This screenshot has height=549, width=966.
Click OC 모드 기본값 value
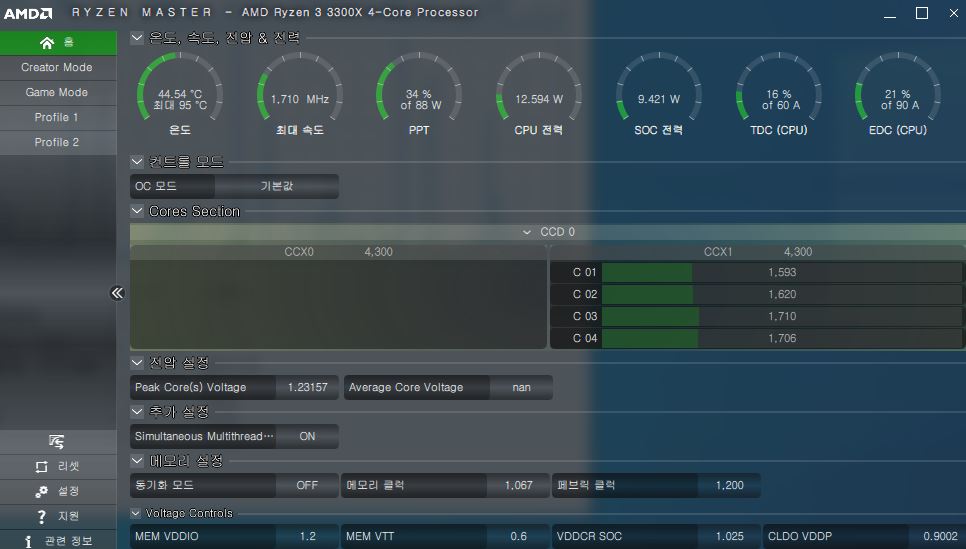(277, 186)
